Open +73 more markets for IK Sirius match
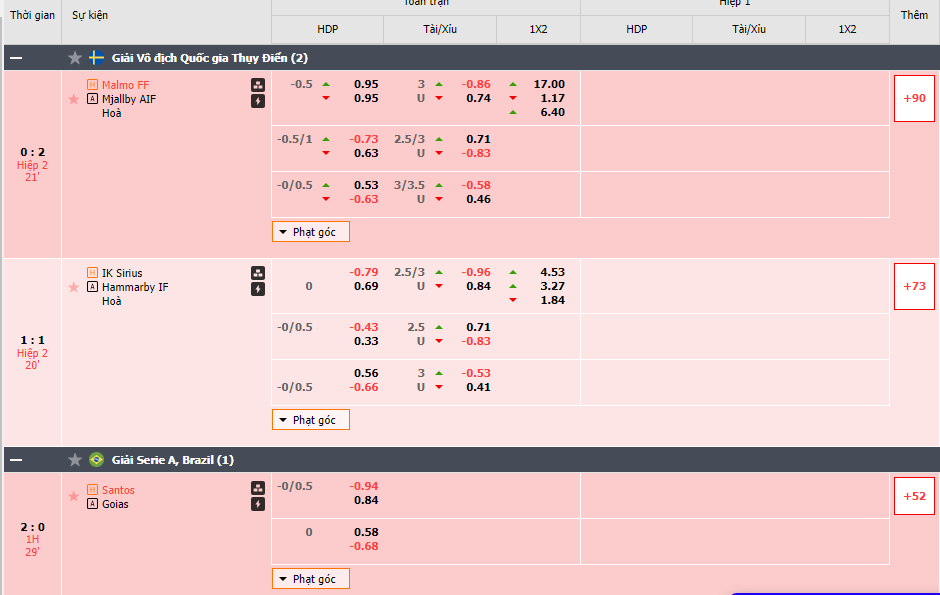 point(914,286)
